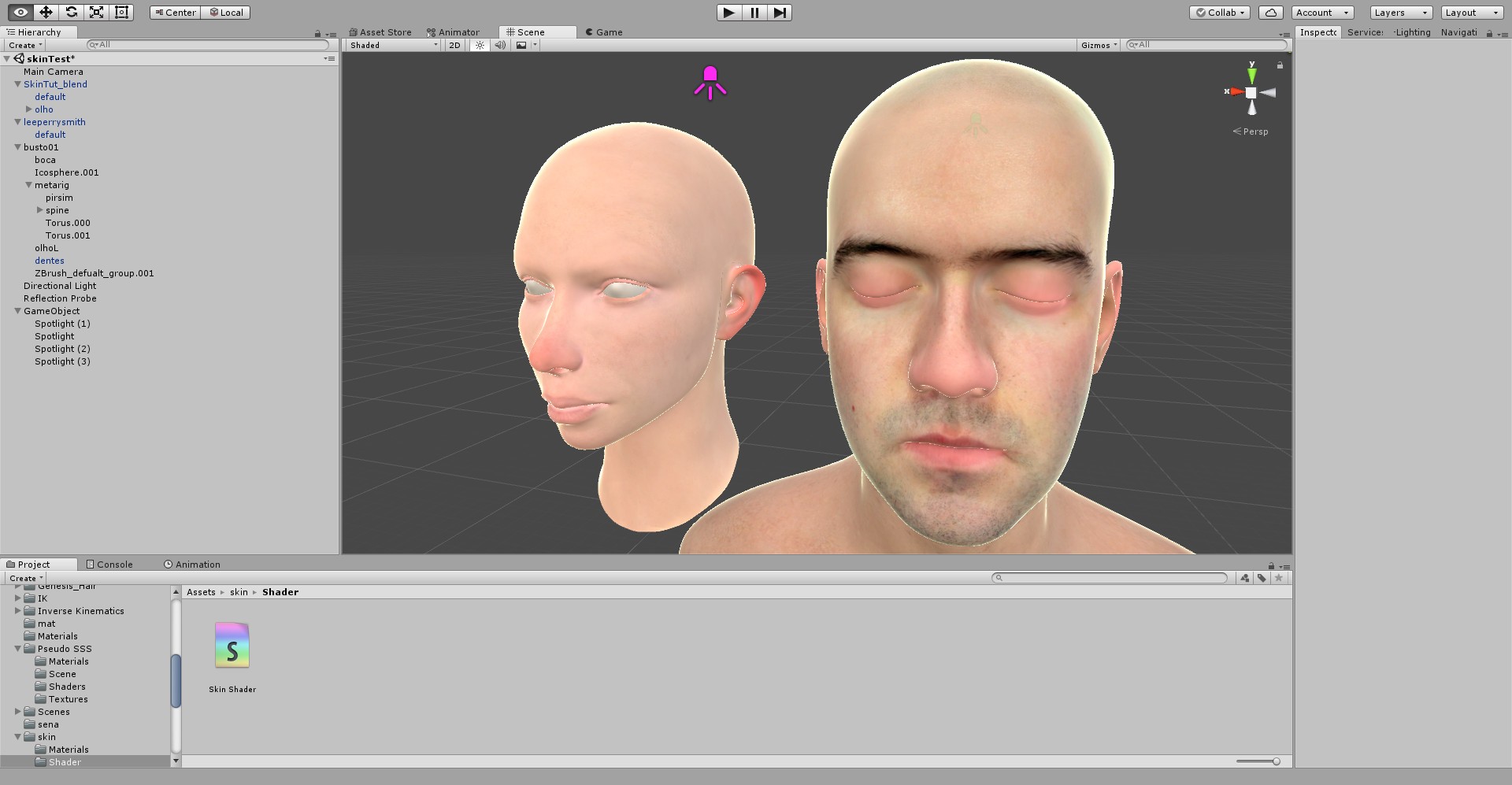The width and height of the screenshot is (1512, 785).
Task: Select the Rotate tool
Action: point(71,13)
